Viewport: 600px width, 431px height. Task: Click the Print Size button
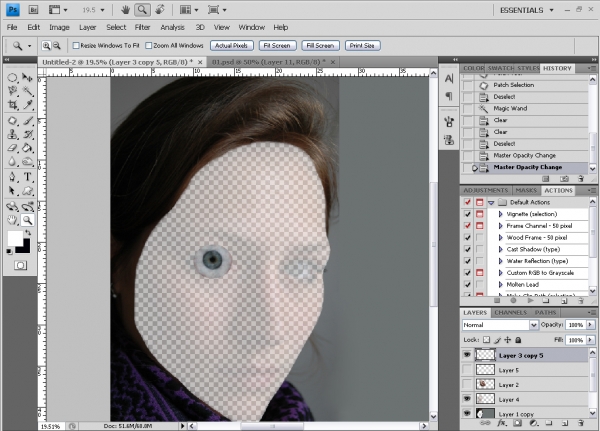coord(362,46)
